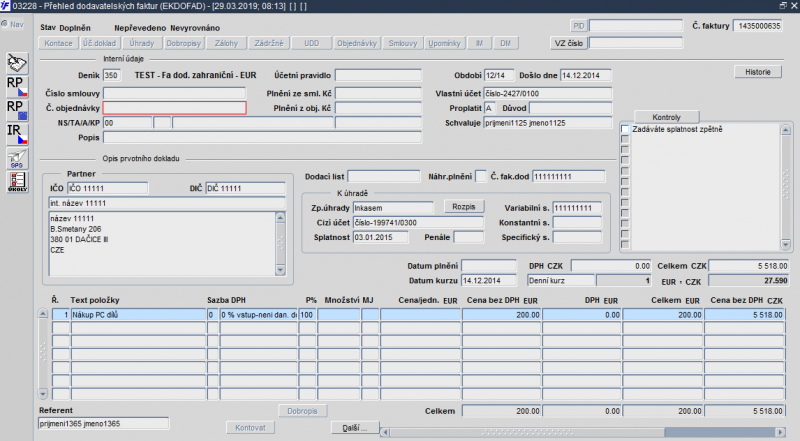Viewport: 800px width, 441px height.
Task: Open the ÚKOLY tasks icon
Action: pos(17,182)
